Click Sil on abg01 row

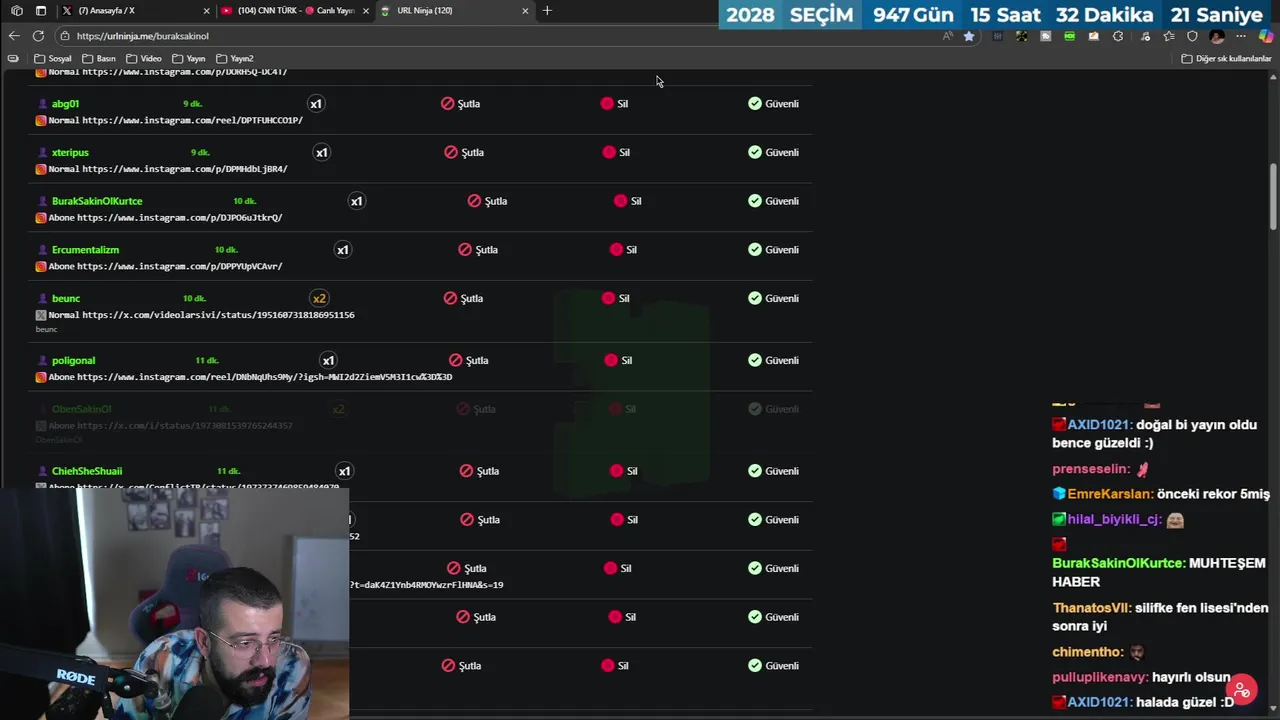tap(614, 104)
